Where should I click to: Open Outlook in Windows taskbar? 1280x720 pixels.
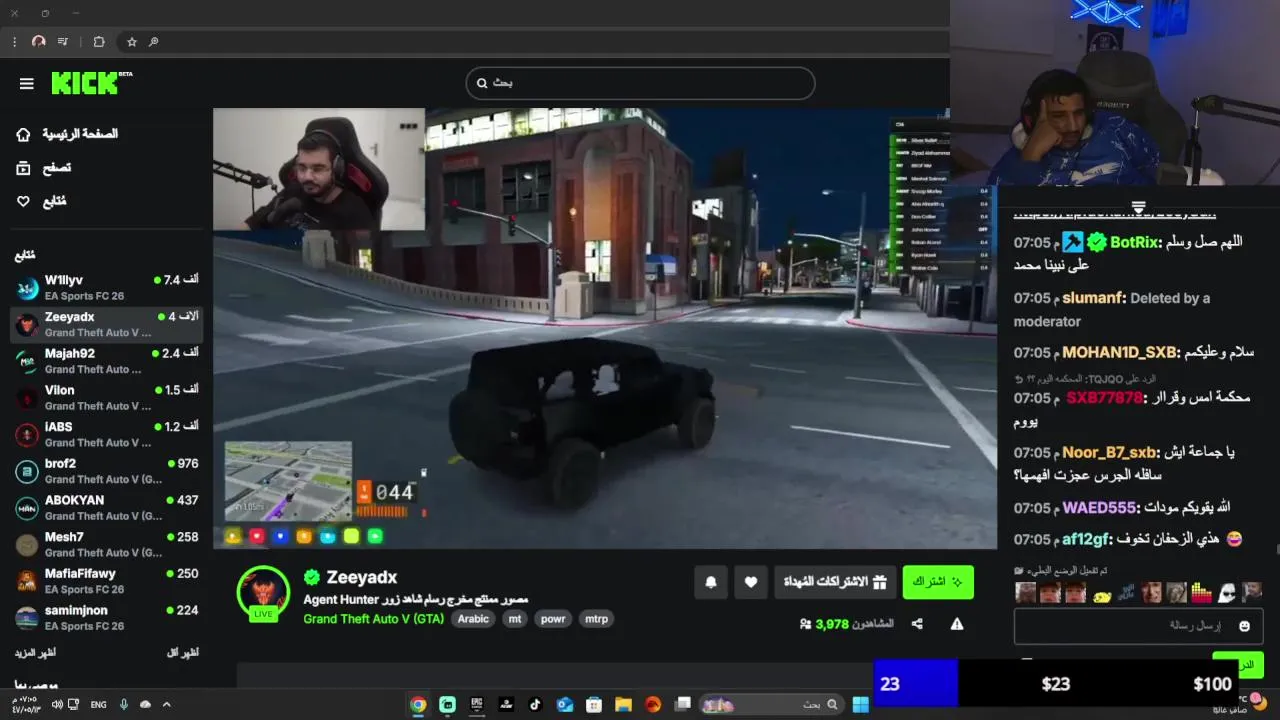(564, 705)
